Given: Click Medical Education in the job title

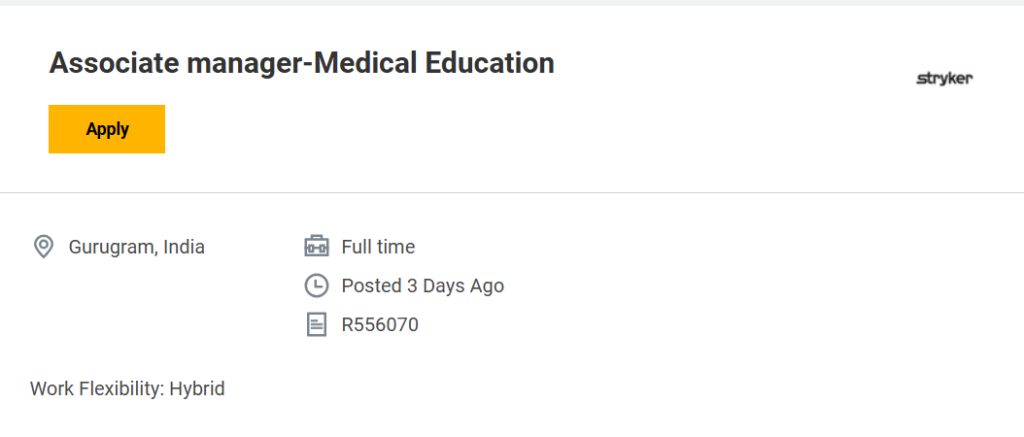Looking at the screenshot, I should 433,63.
